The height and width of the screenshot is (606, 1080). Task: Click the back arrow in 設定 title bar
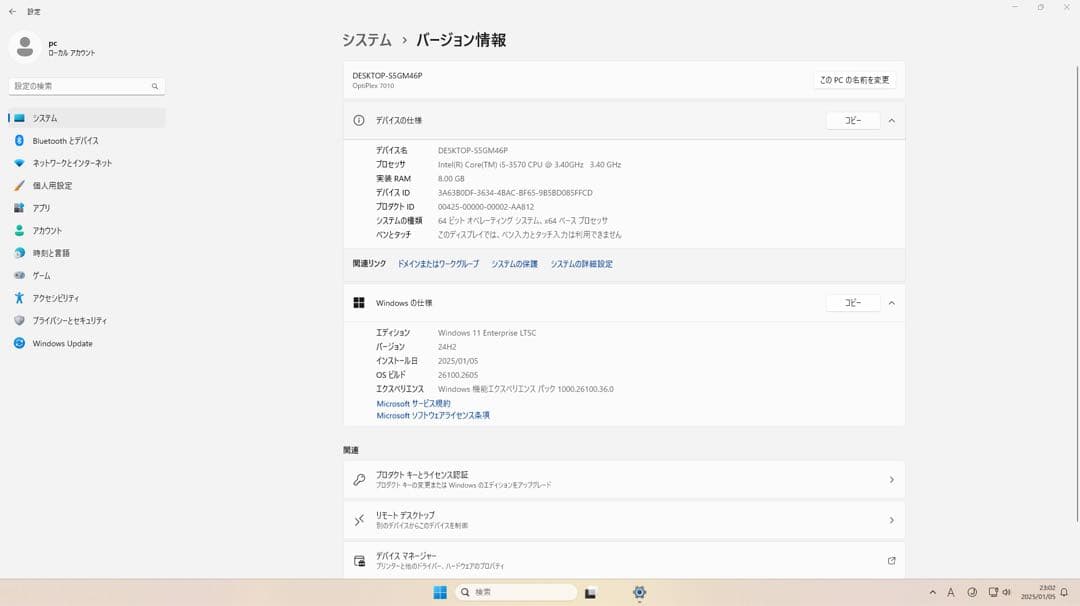point(11,11)
